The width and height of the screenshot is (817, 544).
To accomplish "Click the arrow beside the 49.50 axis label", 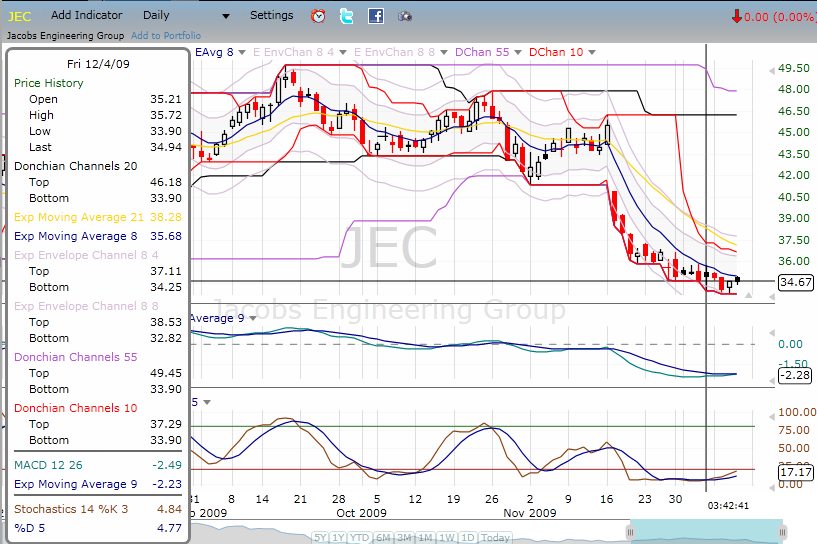I will click(x=772, y=70).
